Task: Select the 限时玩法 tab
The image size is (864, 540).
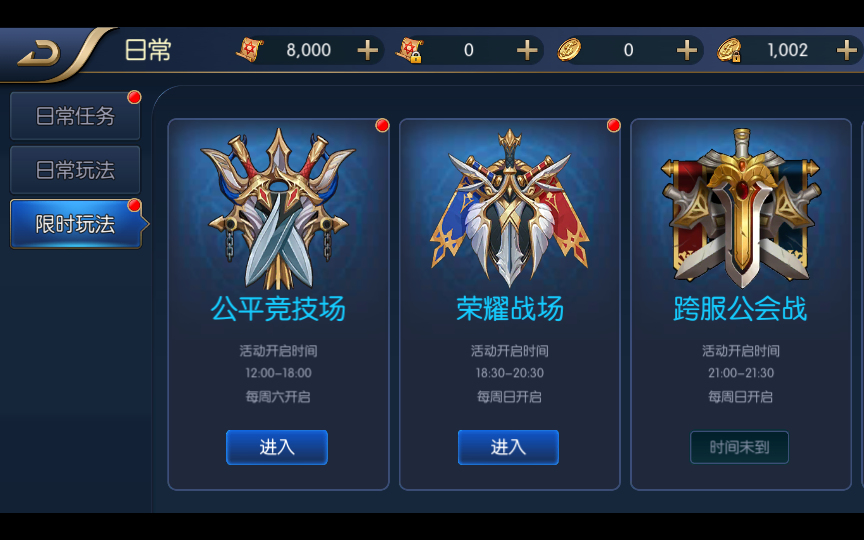Action: [76, 224]
